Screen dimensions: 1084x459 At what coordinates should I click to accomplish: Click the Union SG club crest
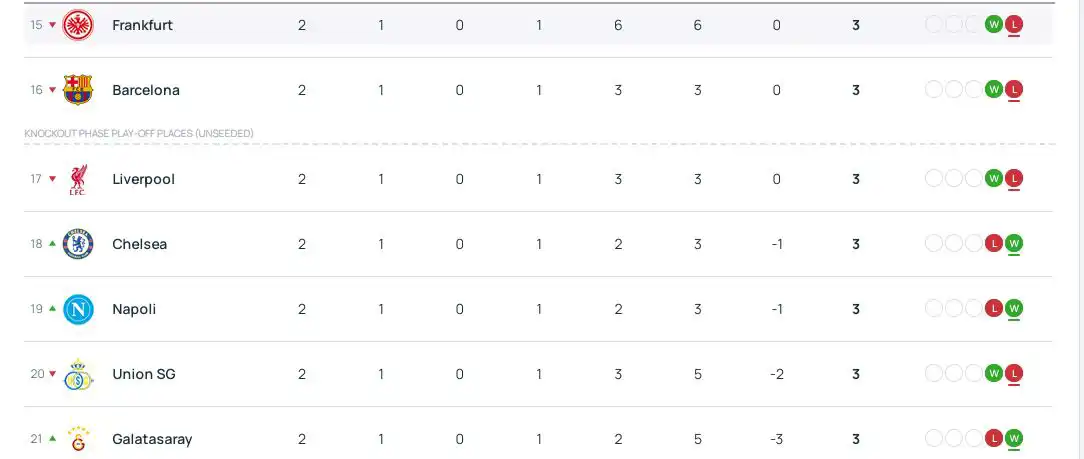click(x=78, y=374)
